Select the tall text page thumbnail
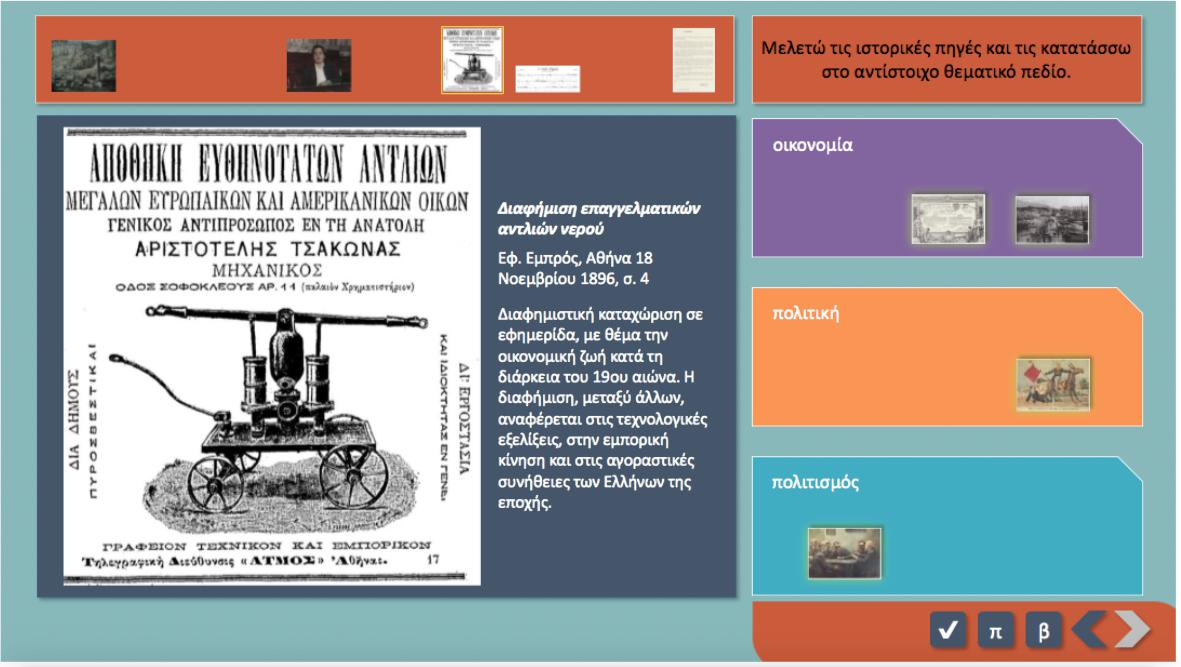Image resolution: width=1181 pixels, height=667 pixels. tap(694, 60)
